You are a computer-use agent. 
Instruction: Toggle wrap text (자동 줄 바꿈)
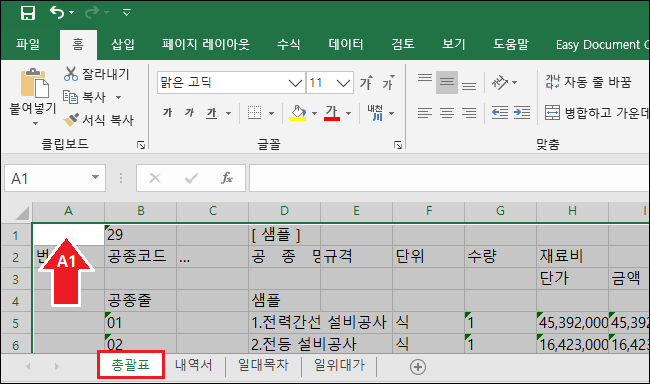click(x=588, y=82)
